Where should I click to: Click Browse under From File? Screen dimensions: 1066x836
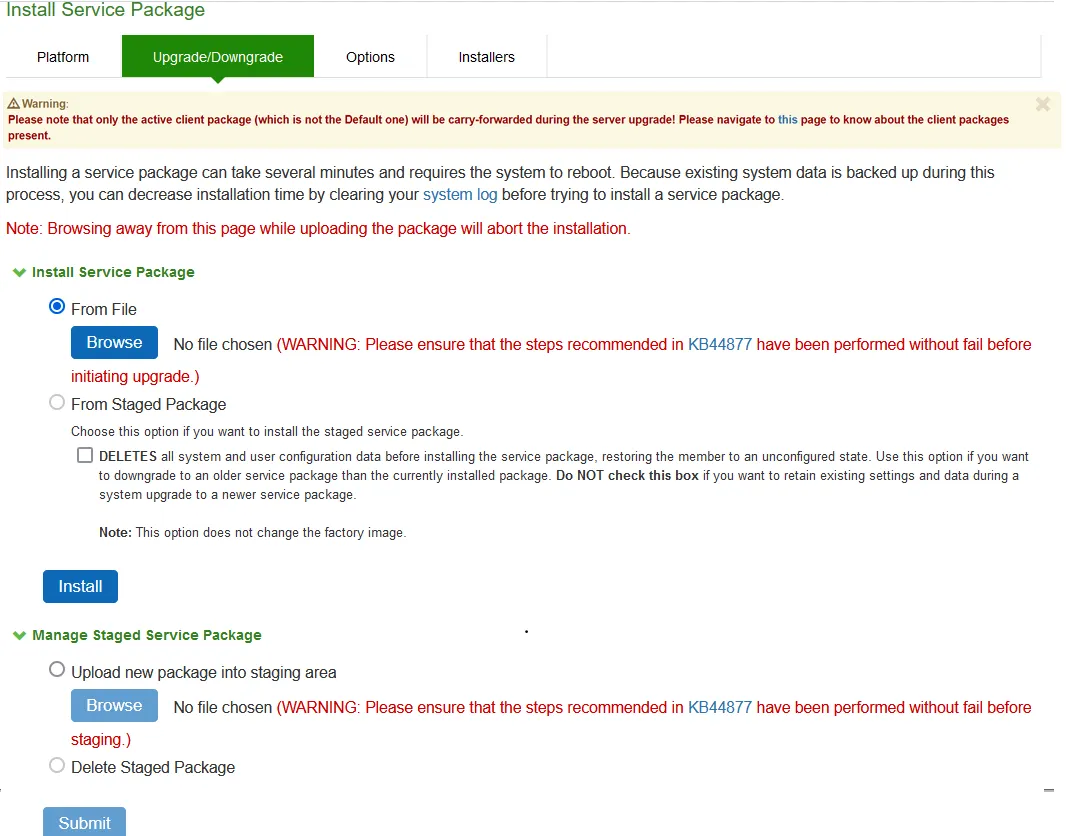tap(114, 343)
